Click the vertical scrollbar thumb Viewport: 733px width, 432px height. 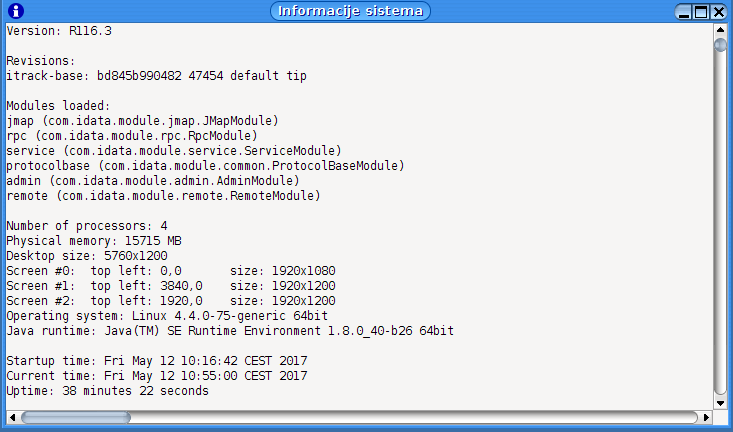(720, 45)
